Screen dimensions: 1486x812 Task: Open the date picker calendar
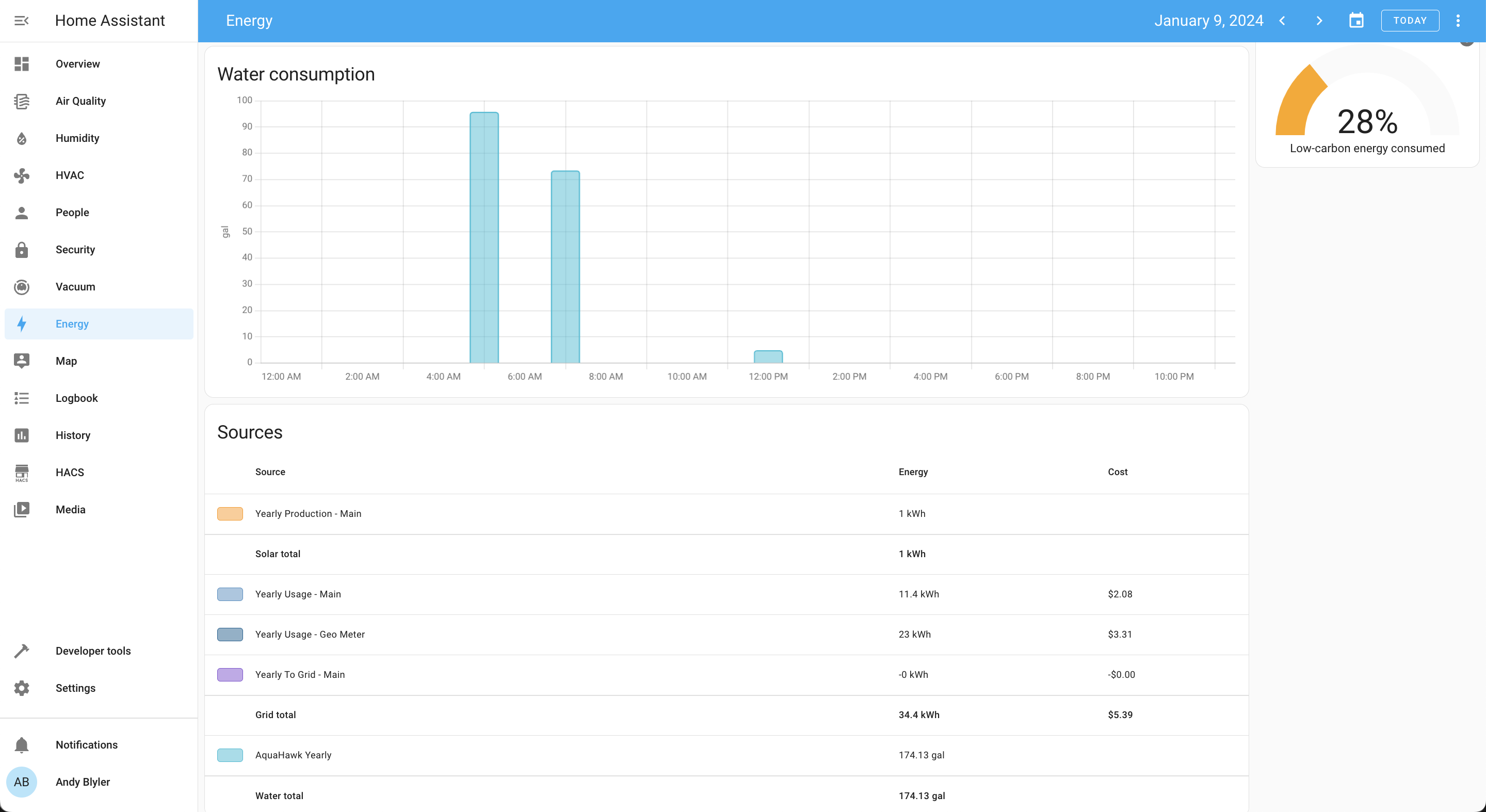(1357, 20)
